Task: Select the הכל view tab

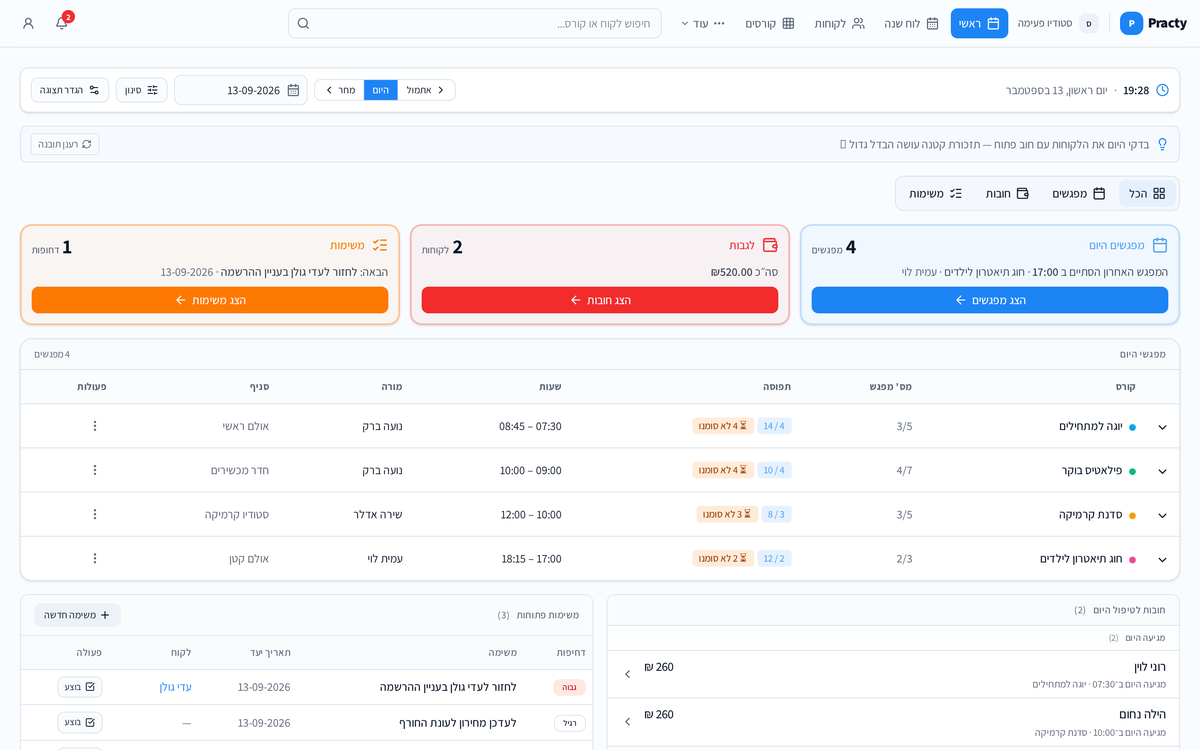Action: click(1147, 193)
